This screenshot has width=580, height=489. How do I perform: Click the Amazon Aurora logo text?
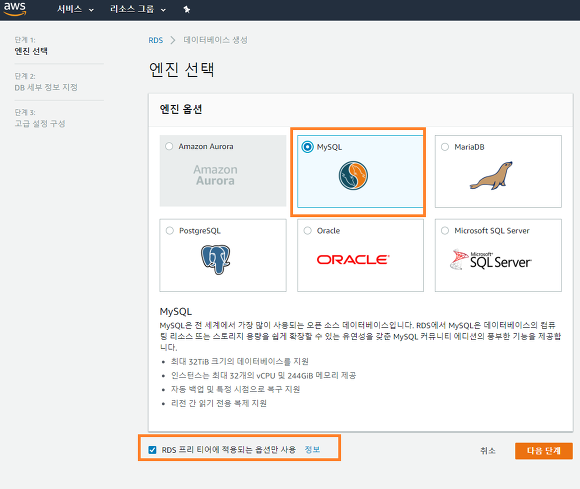tap(215, 175)
